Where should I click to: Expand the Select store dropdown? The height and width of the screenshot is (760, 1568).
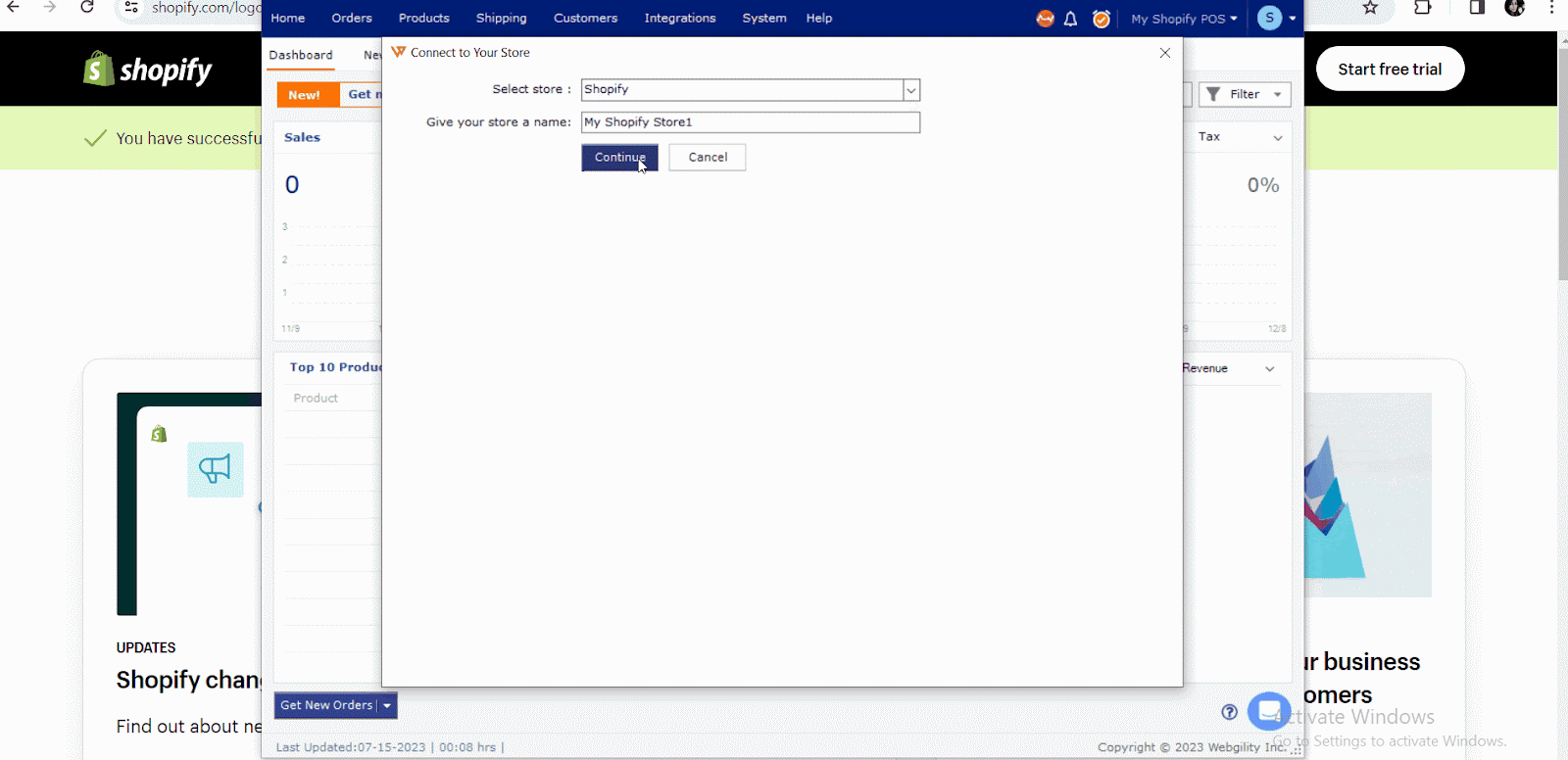pos(911,90)
